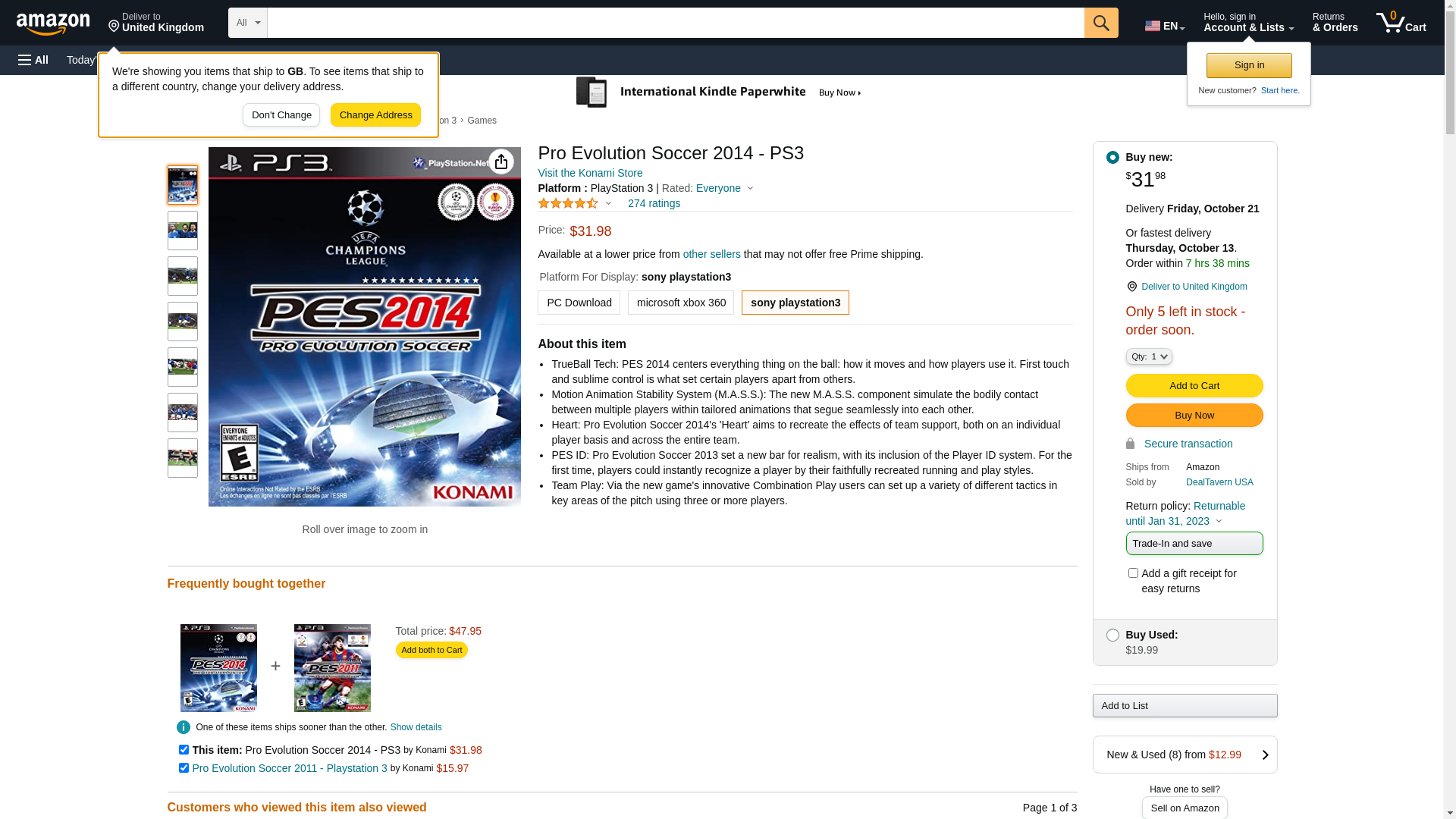Select the Buy Used radio button

tap(1112, 635)
